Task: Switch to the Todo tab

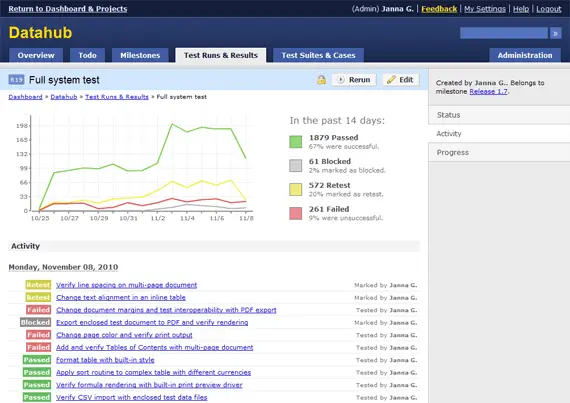Action: (x=88, y=55)
